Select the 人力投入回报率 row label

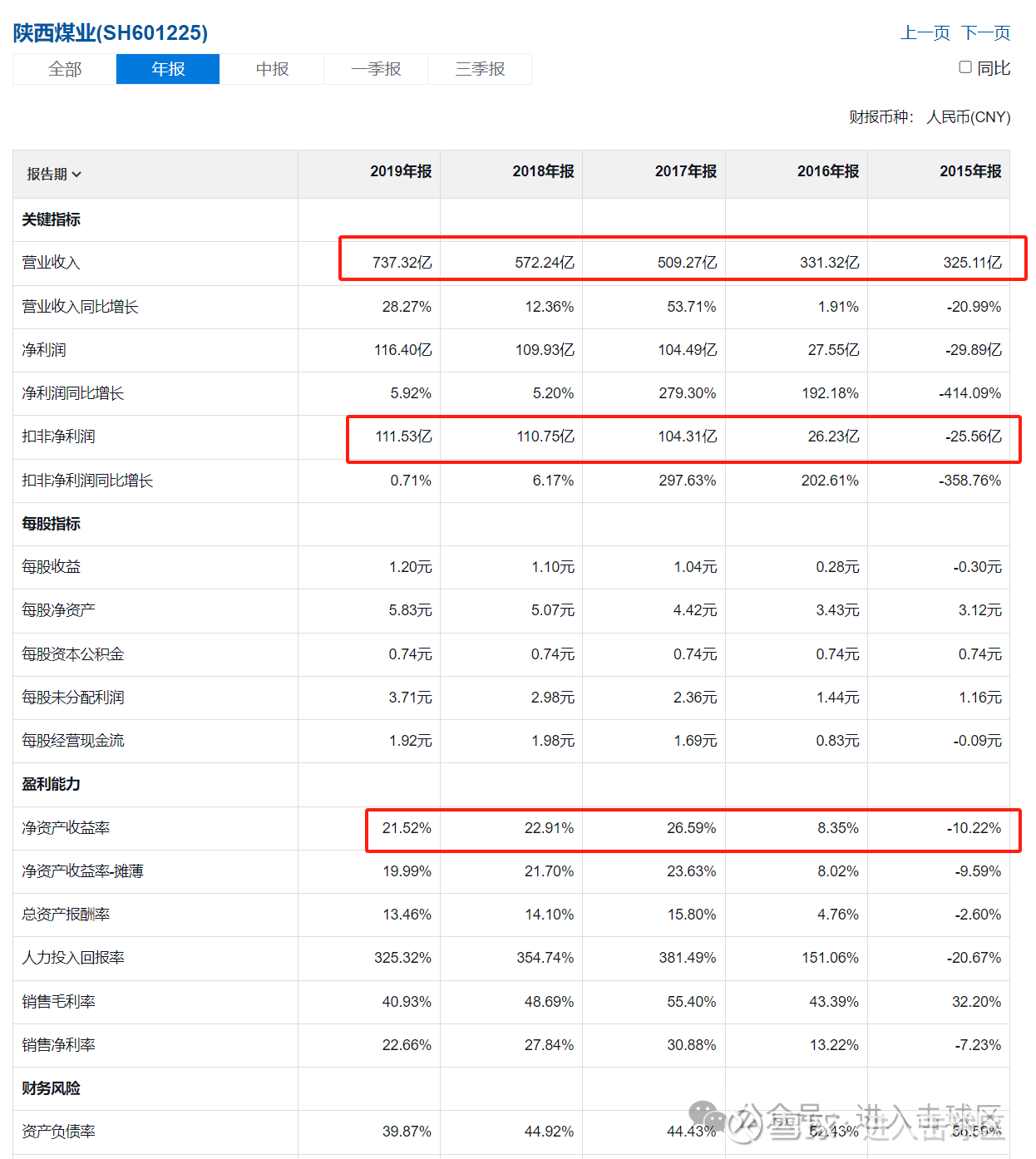[x=73, y=958]
